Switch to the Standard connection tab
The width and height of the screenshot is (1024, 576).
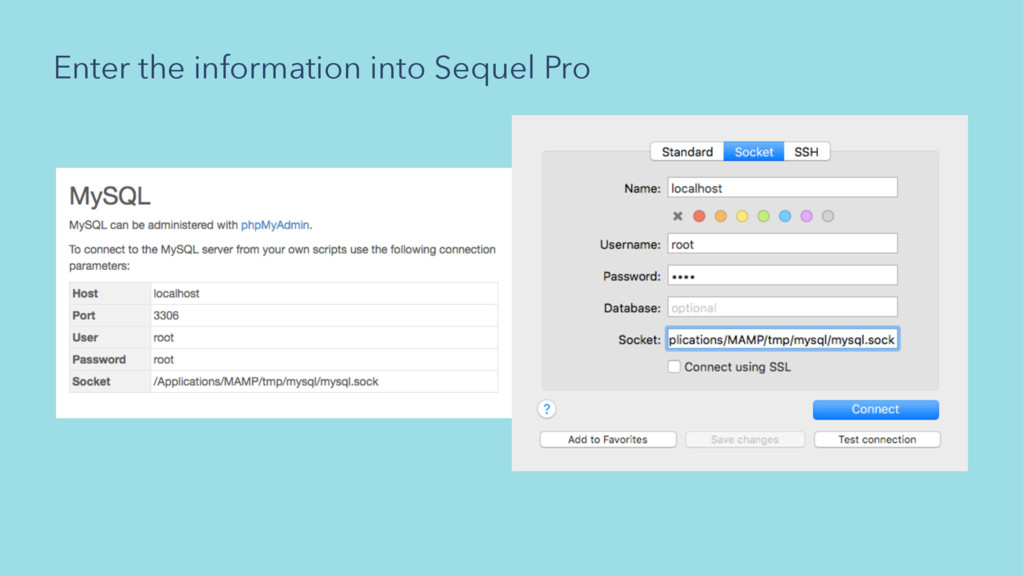pos(687,152)
